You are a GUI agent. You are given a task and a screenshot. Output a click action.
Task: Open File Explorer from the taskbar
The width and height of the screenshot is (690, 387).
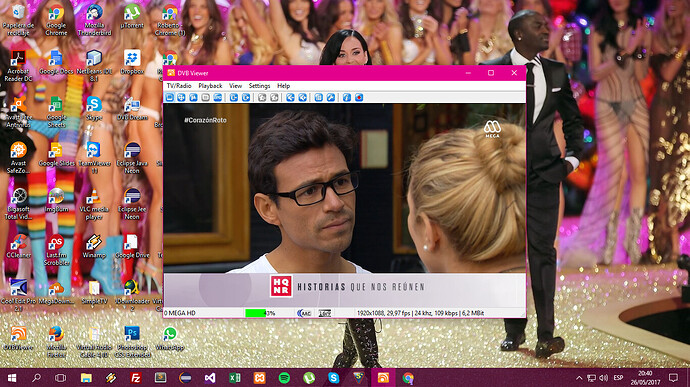pos(86,378)
